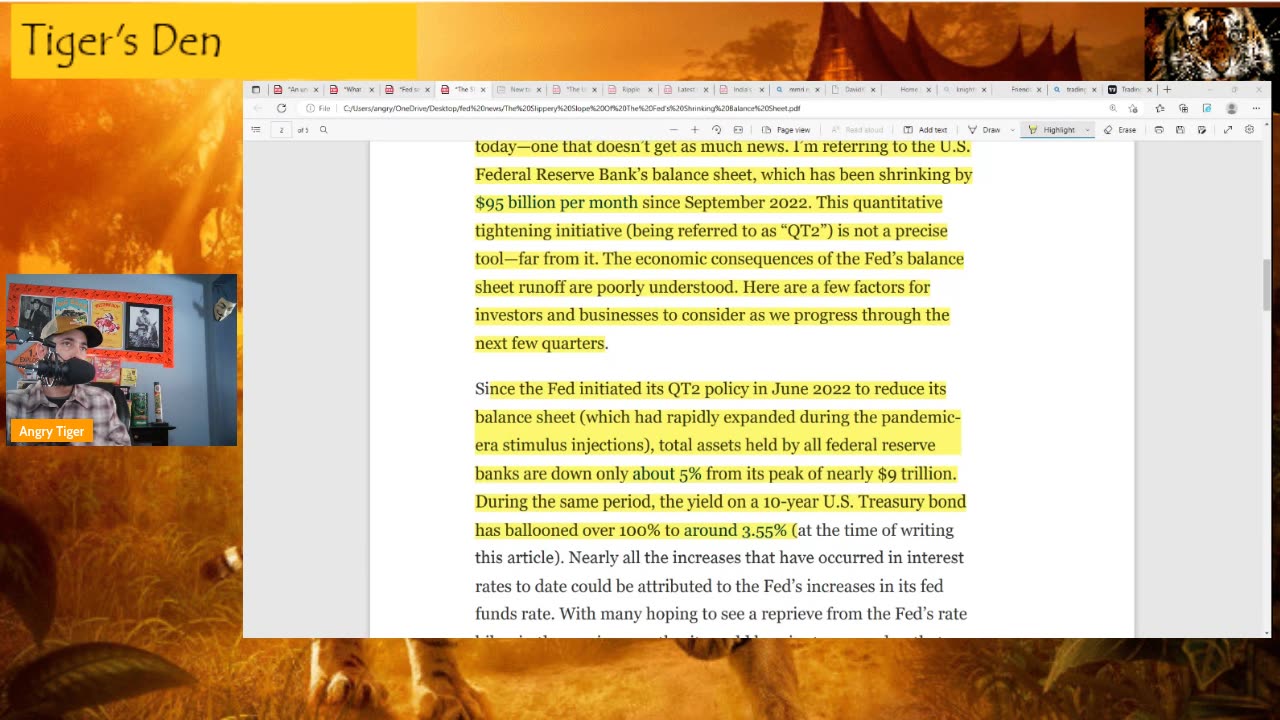Expand Draw tool options dropdown
1280x720 pixels.
pyautogui.click(x=1012, y=130)
